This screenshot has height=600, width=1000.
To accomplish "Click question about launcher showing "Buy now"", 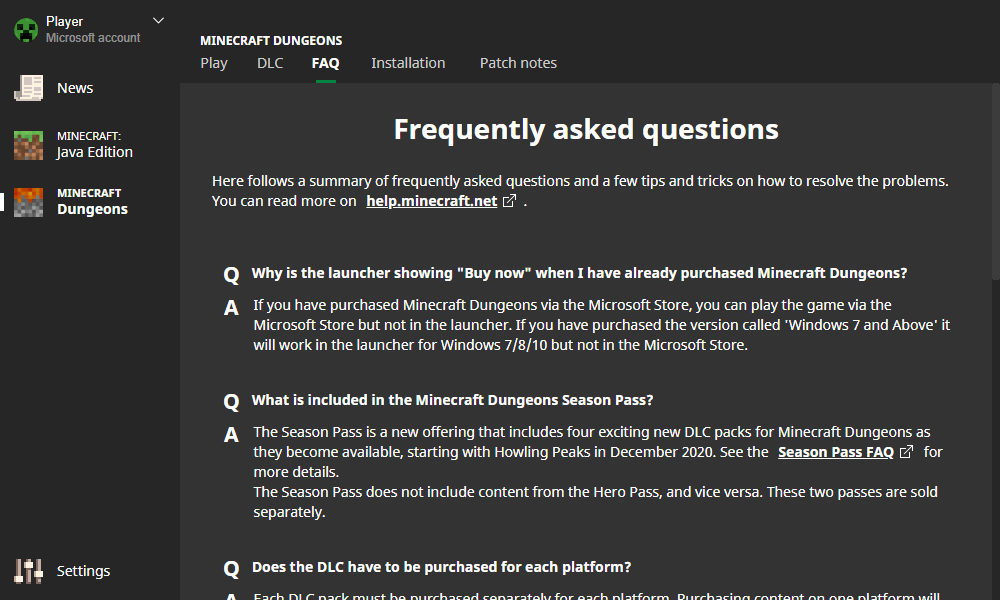I will tap(579, 273).
